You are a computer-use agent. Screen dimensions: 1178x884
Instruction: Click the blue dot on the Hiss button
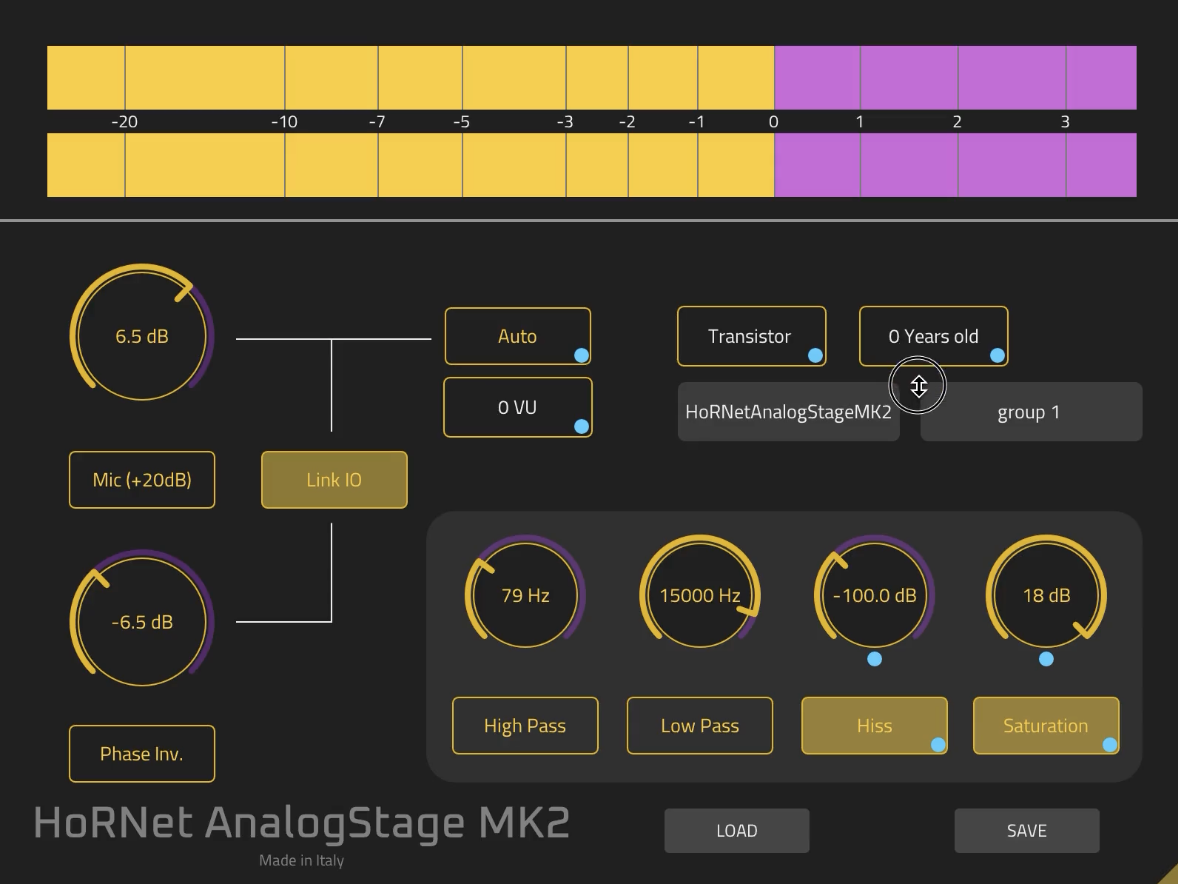pyautogui.click(x=938, y=744)
